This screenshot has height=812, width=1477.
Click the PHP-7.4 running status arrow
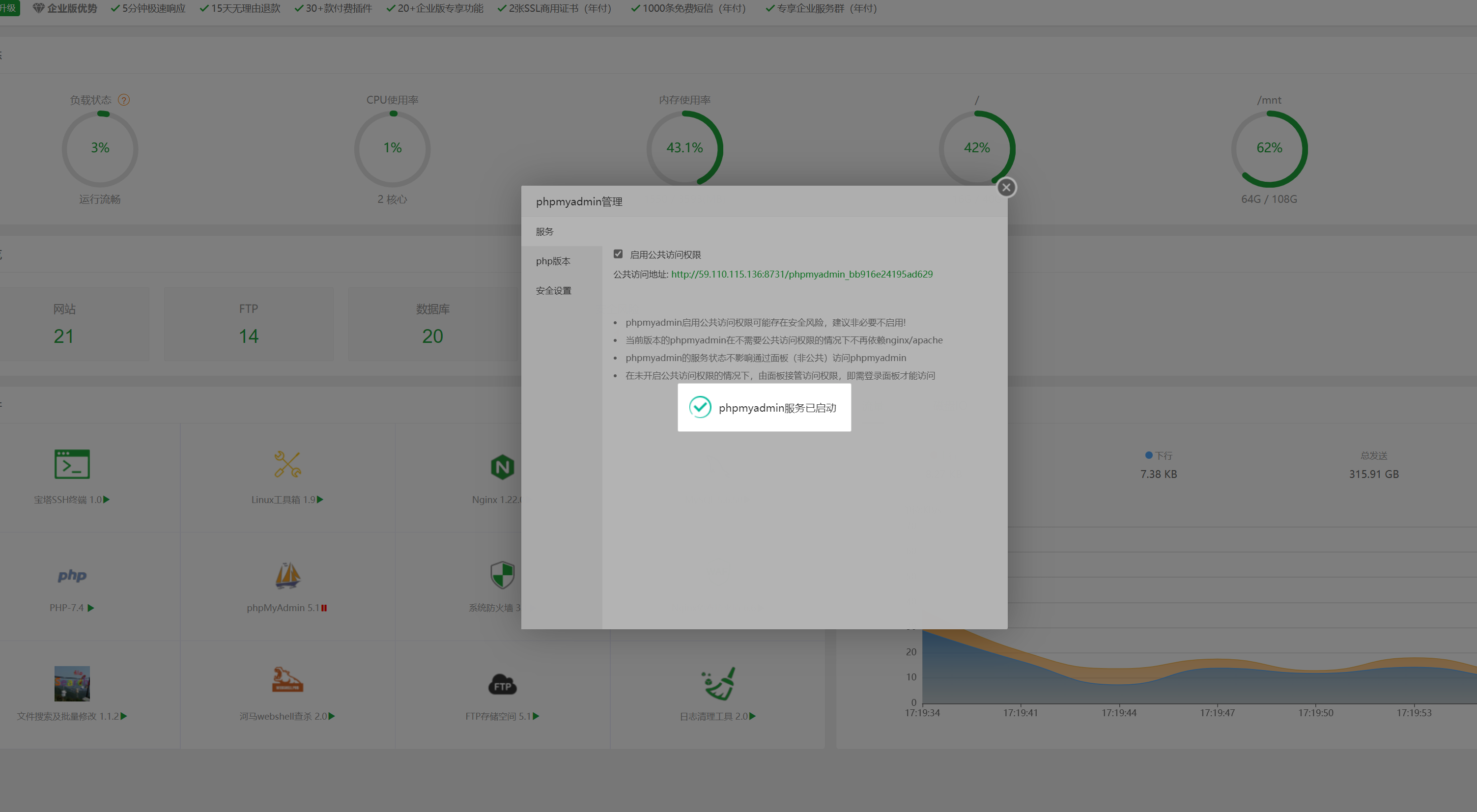click(x=90, y=608)
